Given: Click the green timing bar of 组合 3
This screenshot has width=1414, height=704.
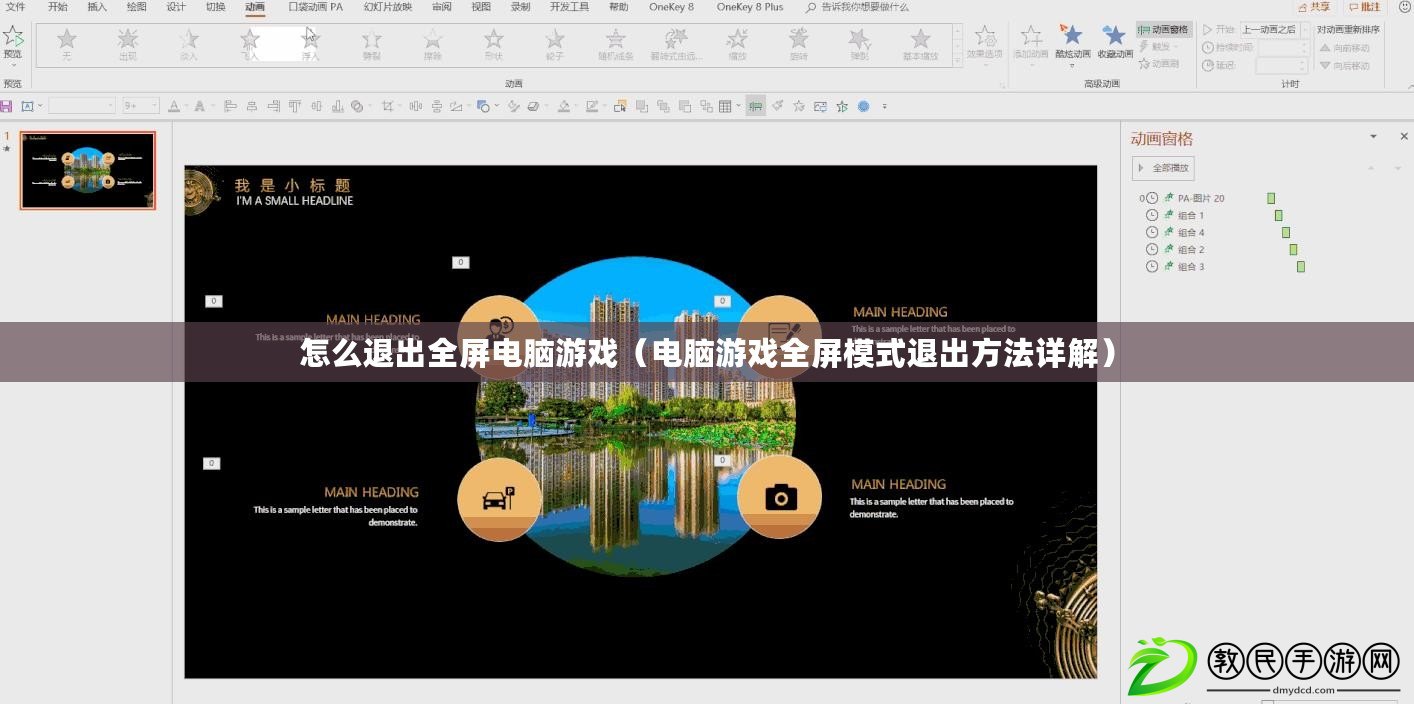Looking at the screenshot, I should pyautogui.click(x=1301, y=266).
